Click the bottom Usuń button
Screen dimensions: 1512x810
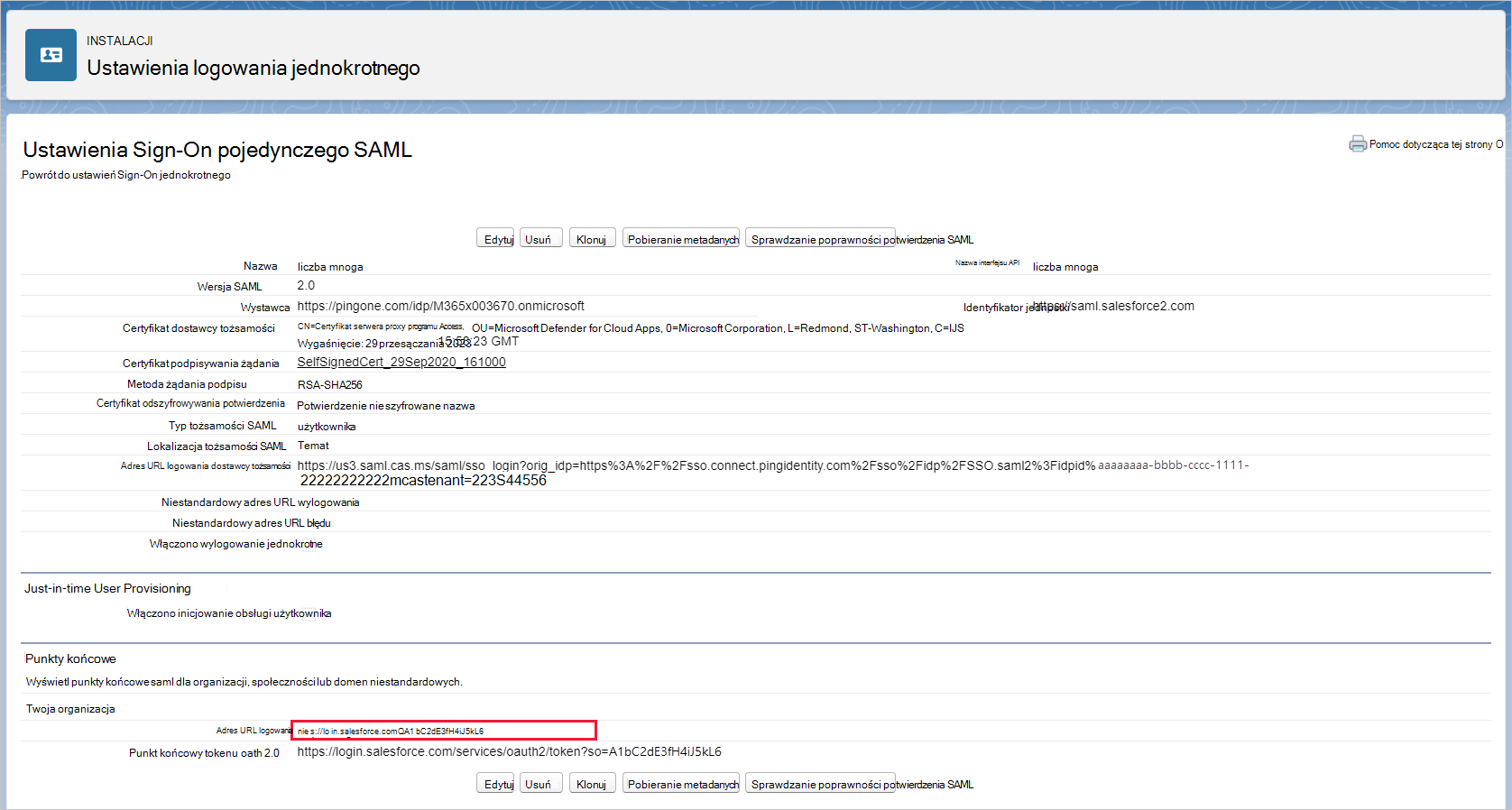point(540,783)
